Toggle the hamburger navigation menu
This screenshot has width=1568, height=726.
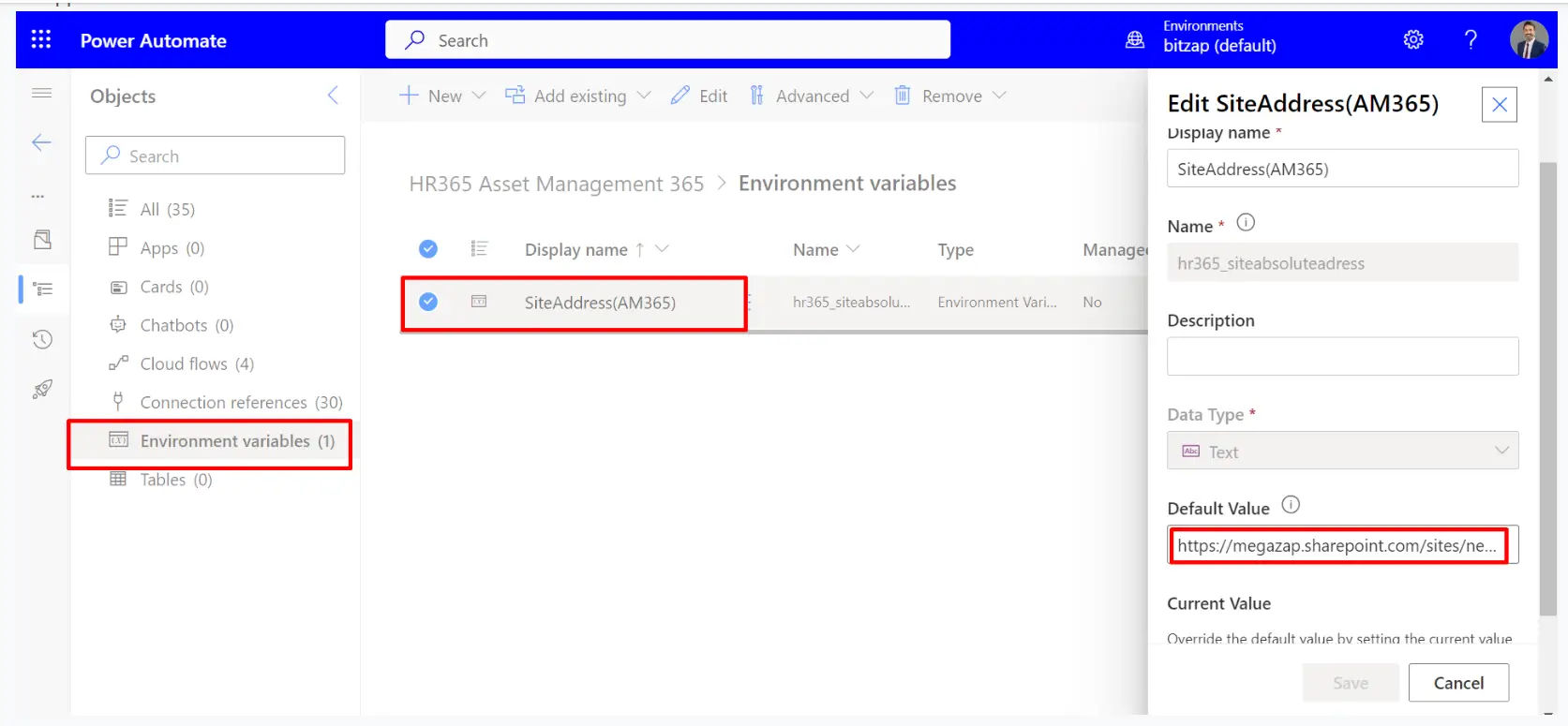[42, 93]
